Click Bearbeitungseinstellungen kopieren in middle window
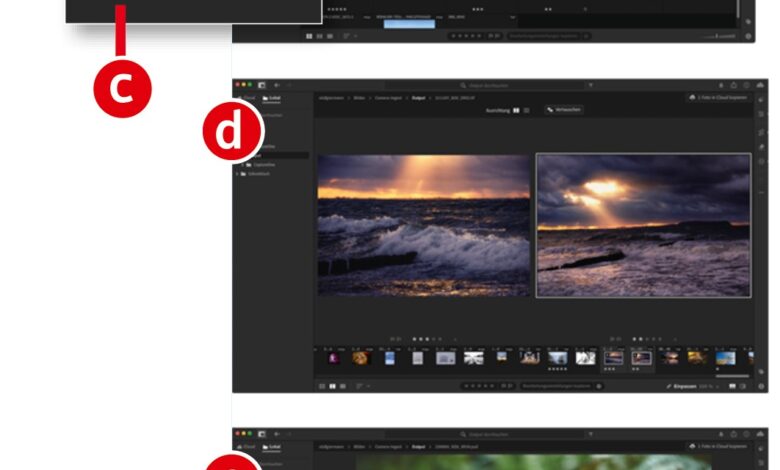Screen dimensions: 780x470 556,386
